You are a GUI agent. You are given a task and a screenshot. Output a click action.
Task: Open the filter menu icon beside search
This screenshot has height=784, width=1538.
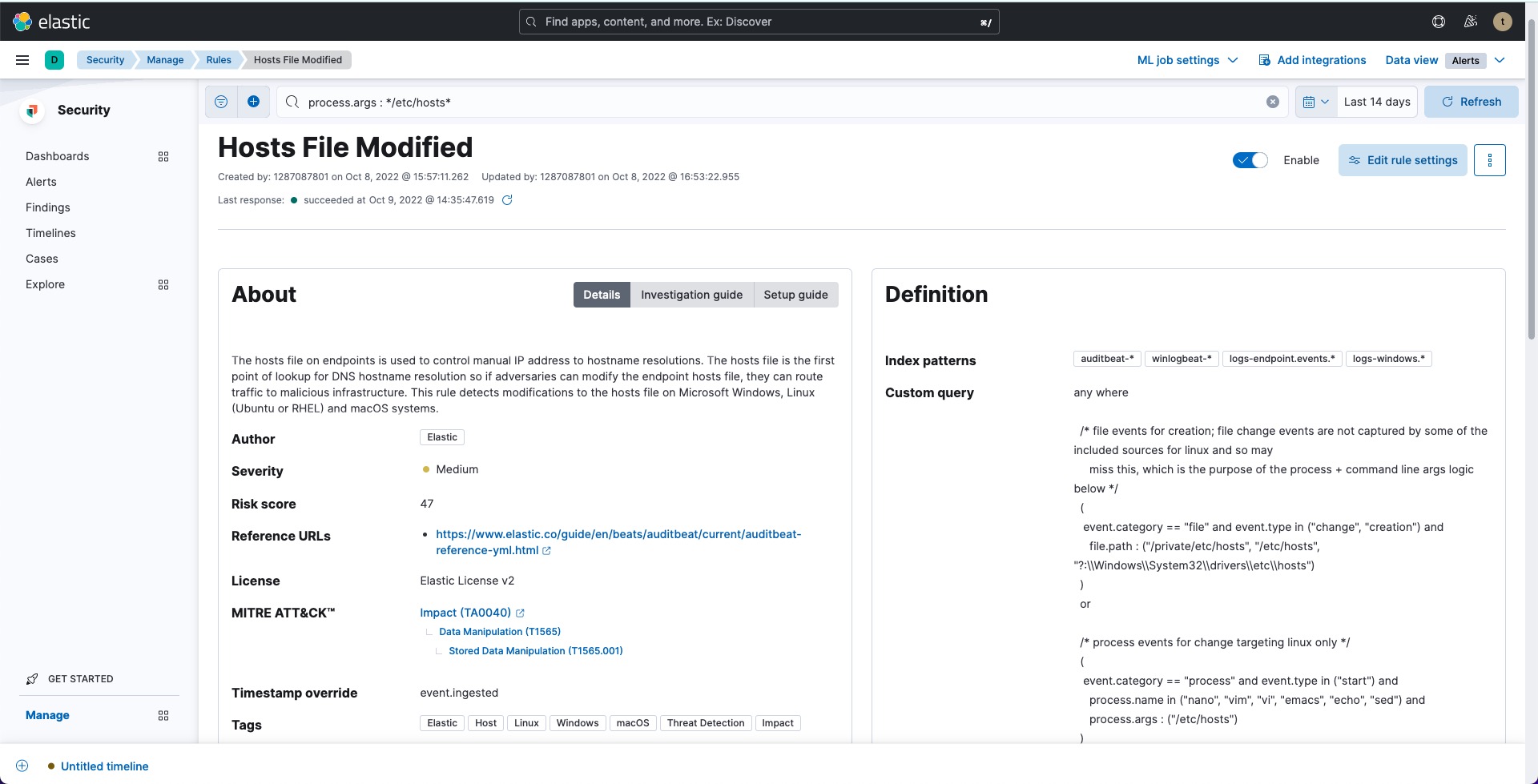click(x=221, y=102)
